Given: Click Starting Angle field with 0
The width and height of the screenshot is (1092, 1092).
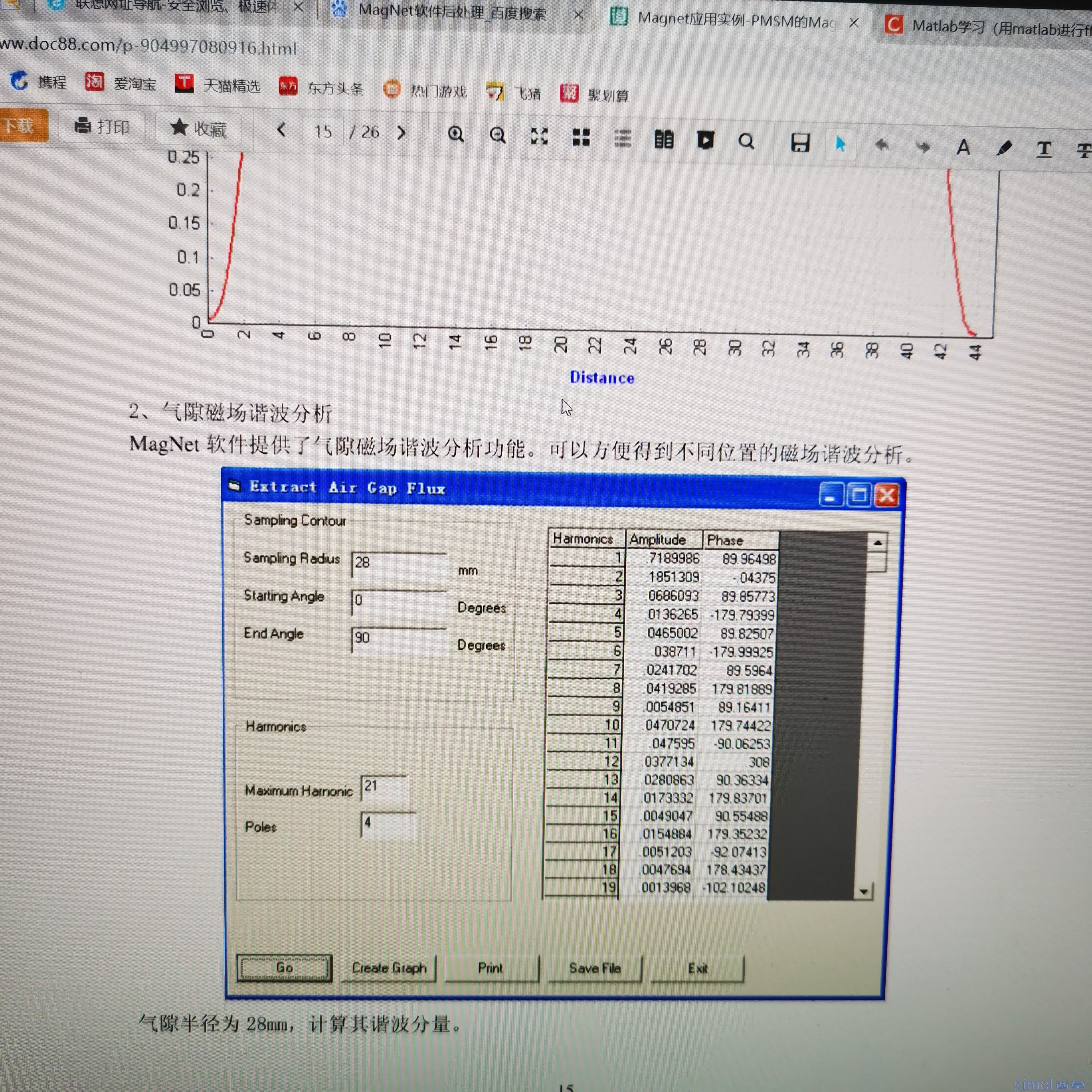Looking at the screenshot, I should pos(399,603).
